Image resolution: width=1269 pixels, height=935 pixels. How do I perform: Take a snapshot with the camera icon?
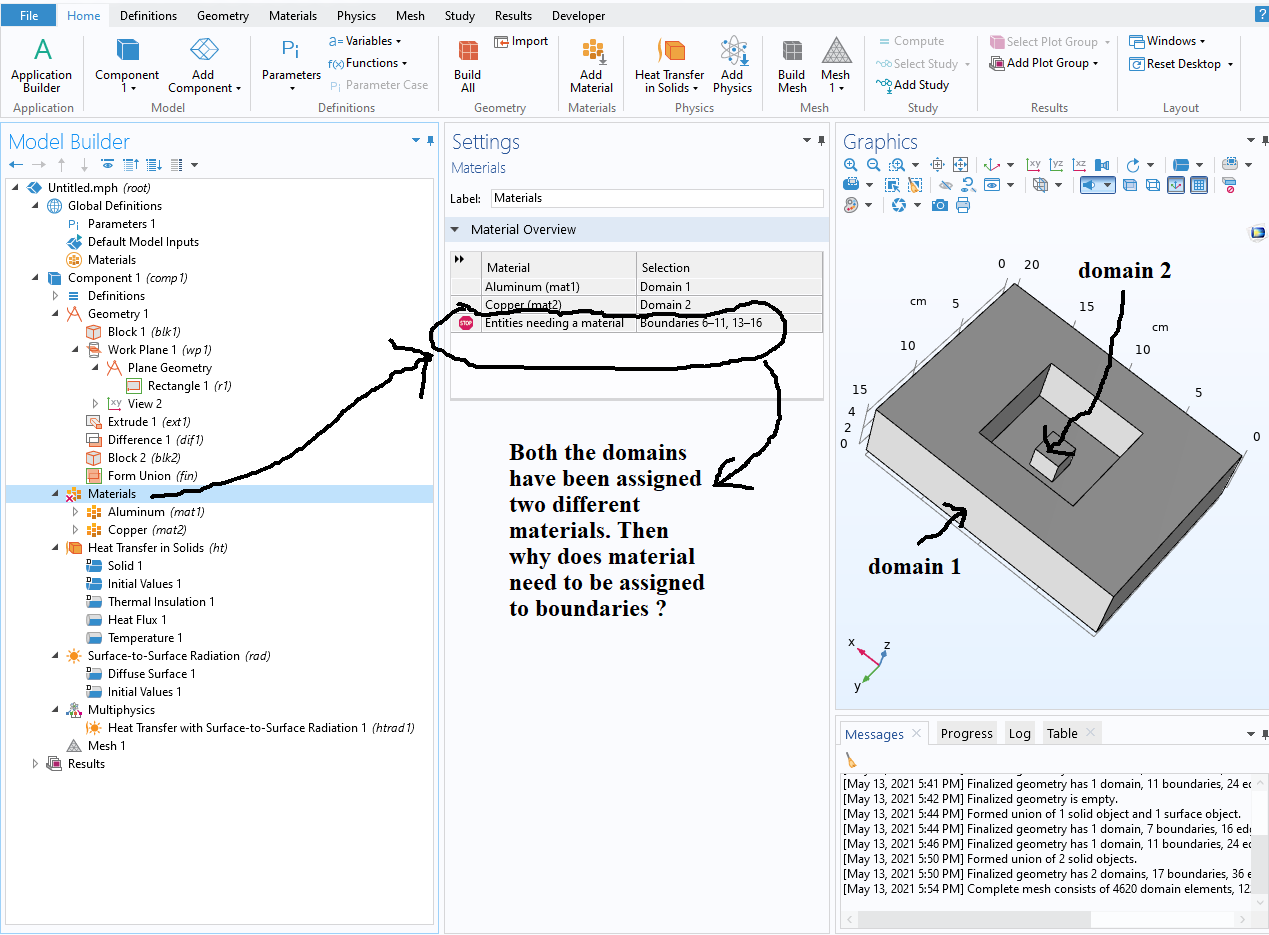[x=939, y=205]
